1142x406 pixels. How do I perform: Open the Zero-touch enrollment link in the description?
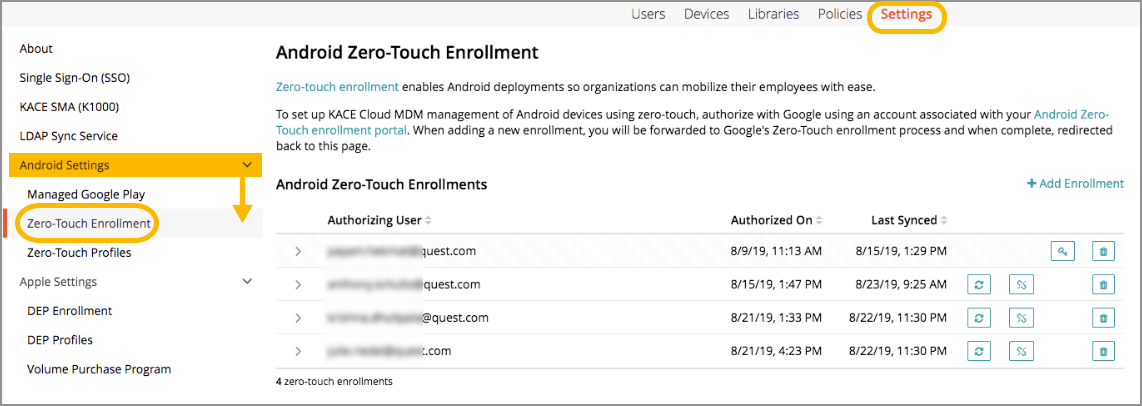coord(337,87)
